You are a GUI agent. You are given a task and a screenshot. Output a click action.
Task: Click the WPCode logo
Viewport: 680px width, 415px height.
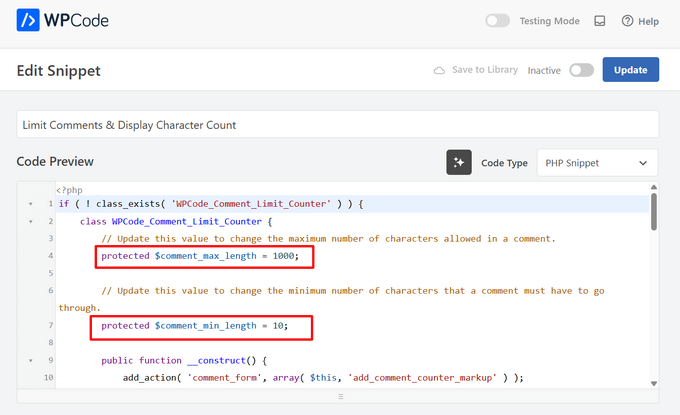[x=63, y=20]
